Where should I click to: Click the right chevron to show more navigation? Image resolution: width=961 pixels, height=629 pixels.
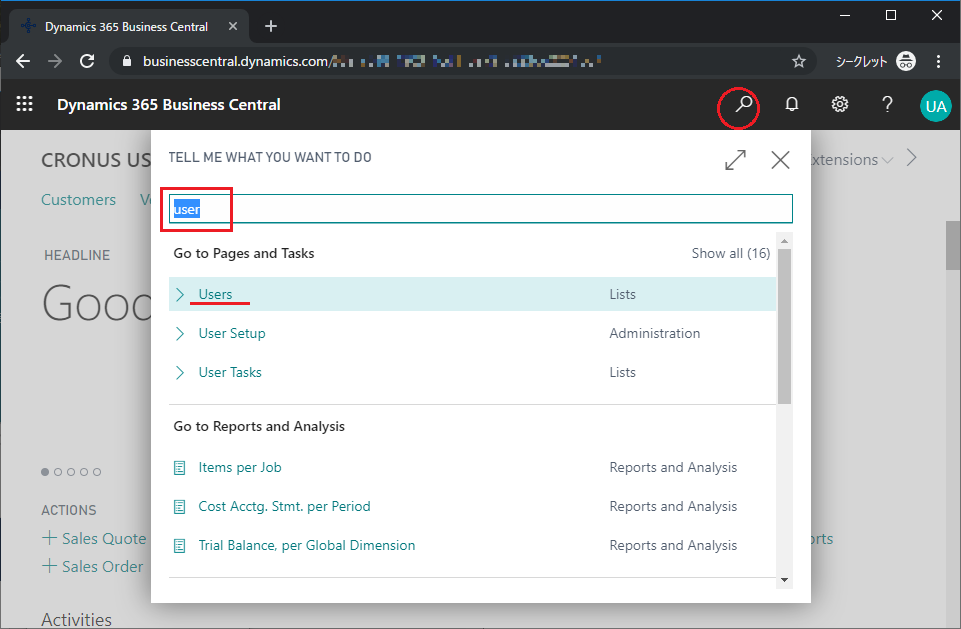point(912,158)
